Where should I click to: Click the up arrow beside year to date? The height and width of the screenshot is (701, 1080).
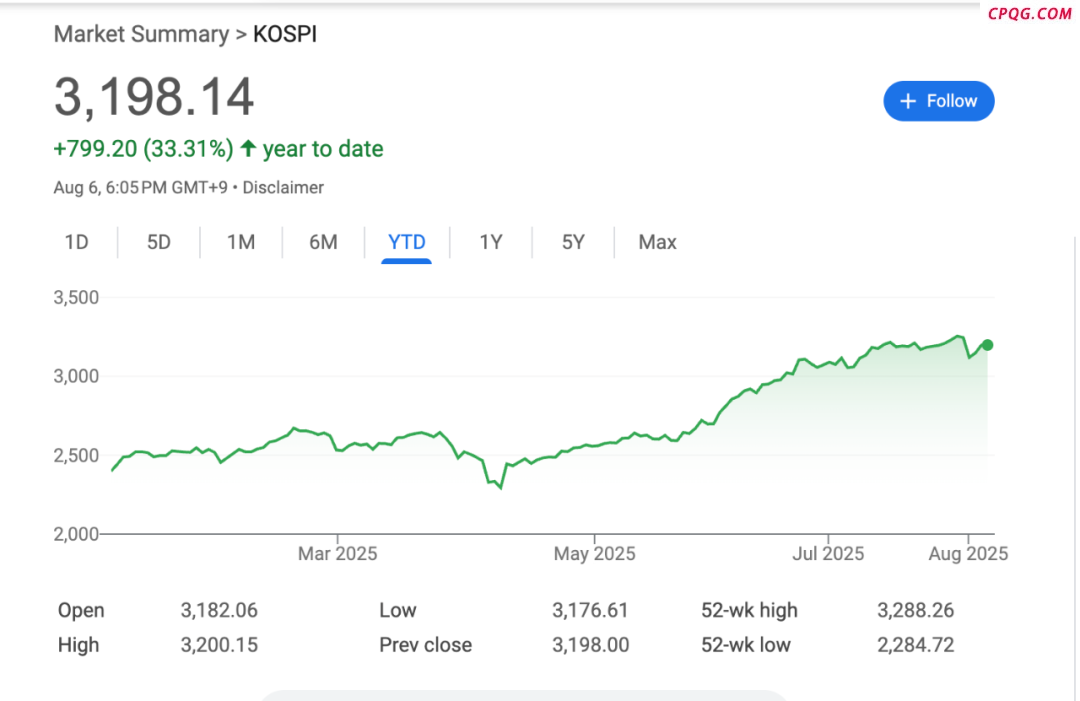tap(248, 148)
